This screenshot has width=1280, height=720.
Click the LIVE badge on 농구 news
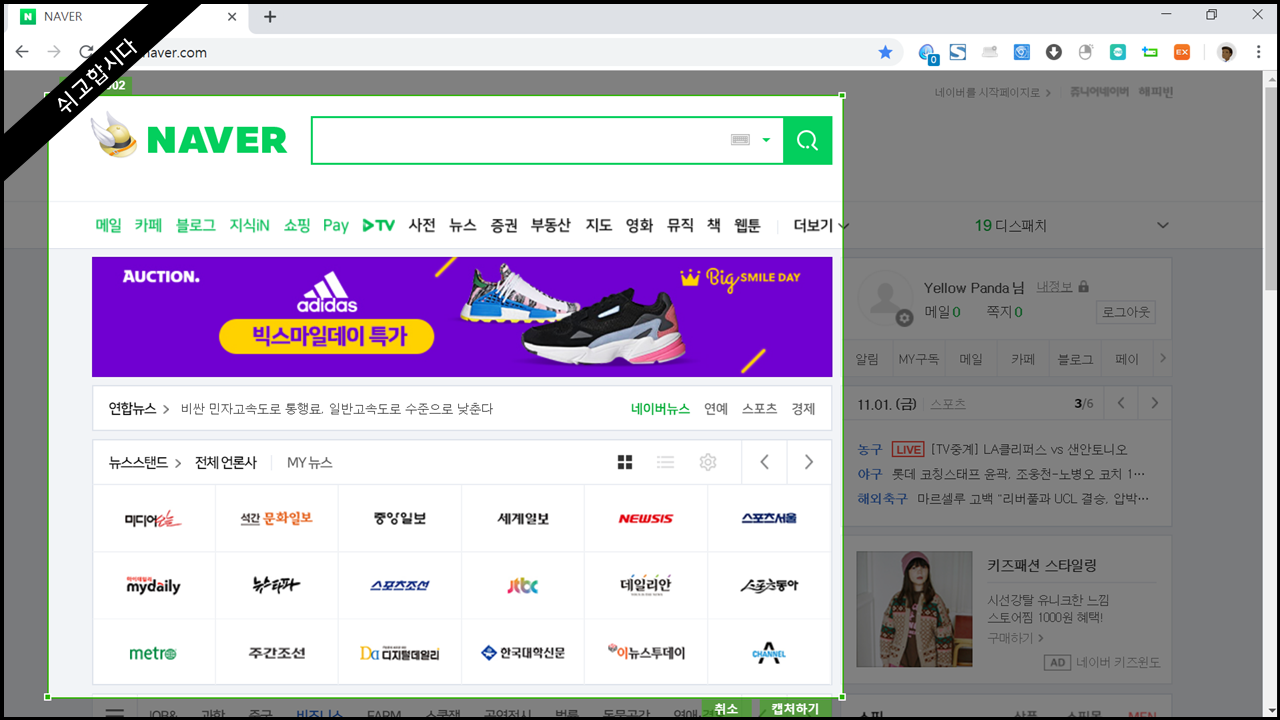[x=908, y=449]
